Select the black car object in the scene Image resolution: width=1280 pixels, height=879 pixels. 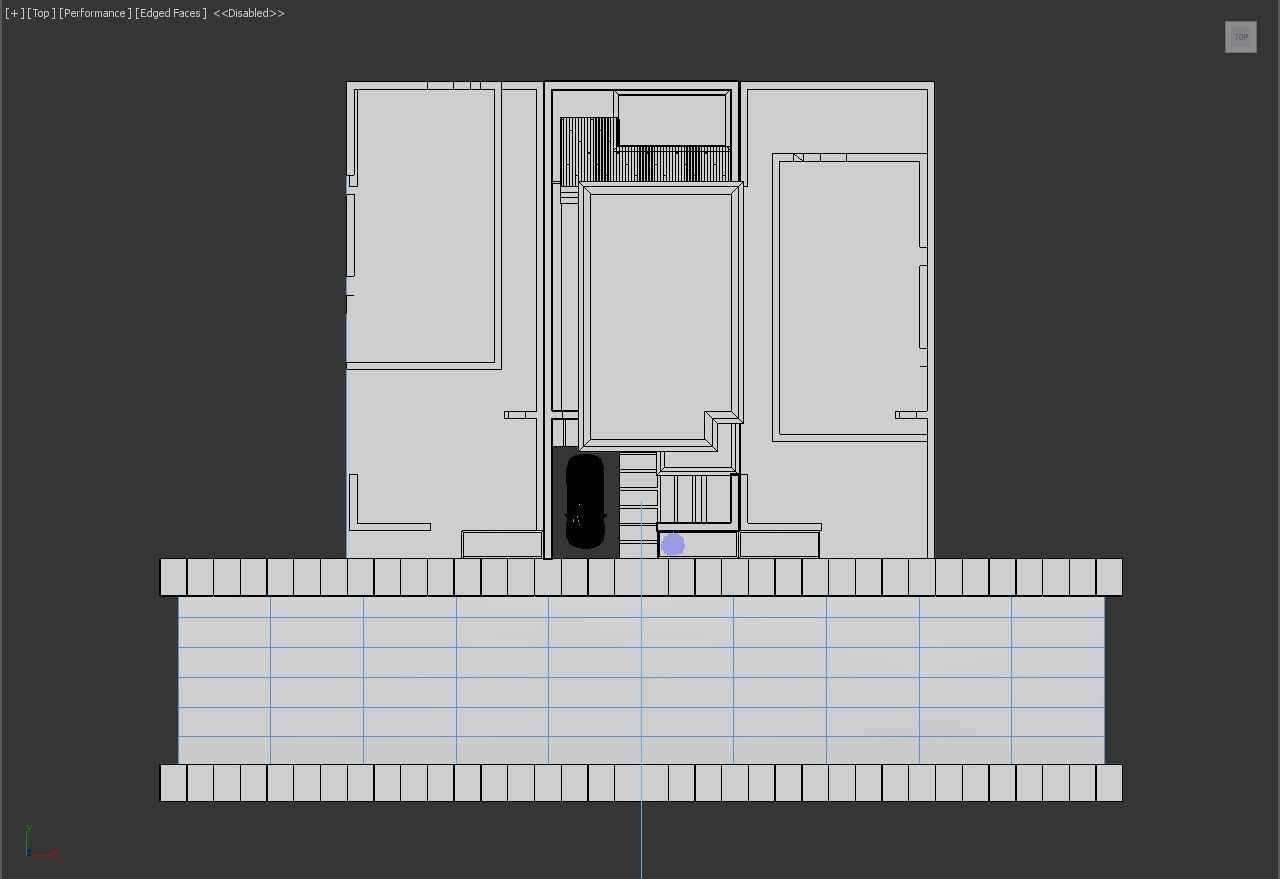(x=585, y=501)
